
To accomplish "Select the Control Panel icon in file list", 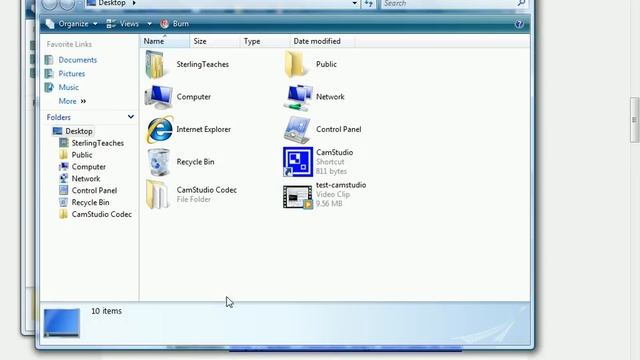I will 297,130.
